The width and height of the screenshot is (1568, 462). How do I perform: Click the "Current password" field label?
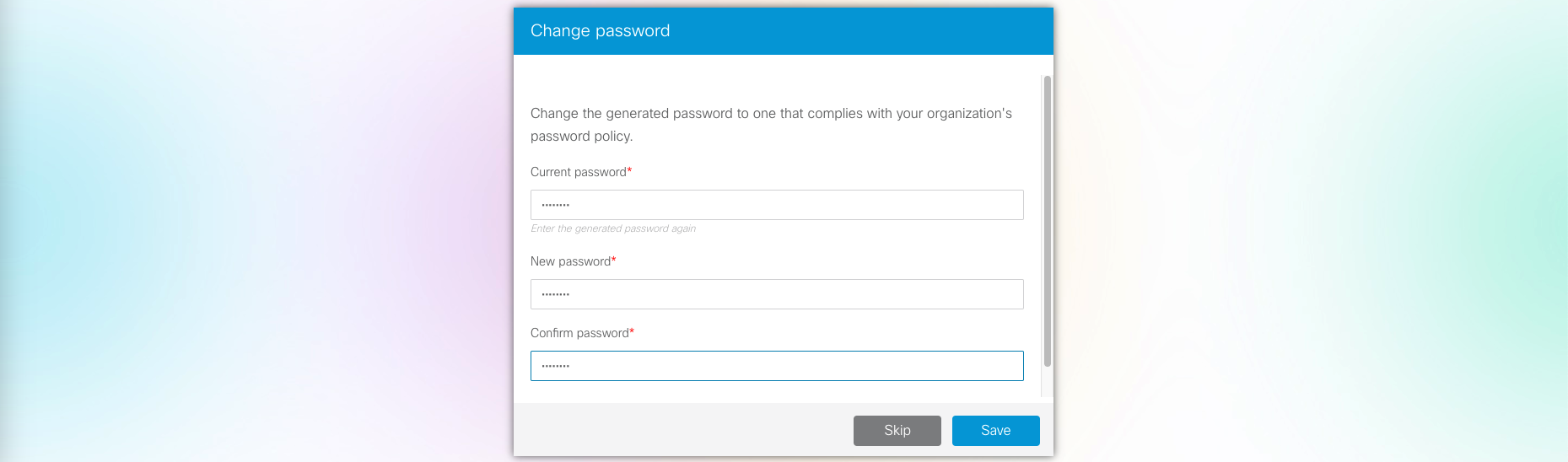click(x=578, y=172)
